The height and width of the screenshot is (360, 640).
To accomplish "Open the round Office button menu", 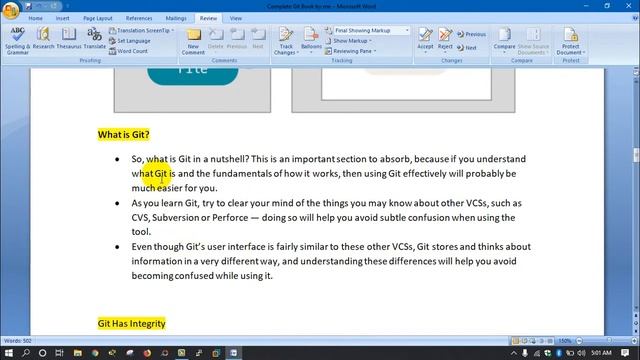I will click(x=11, y=10).
